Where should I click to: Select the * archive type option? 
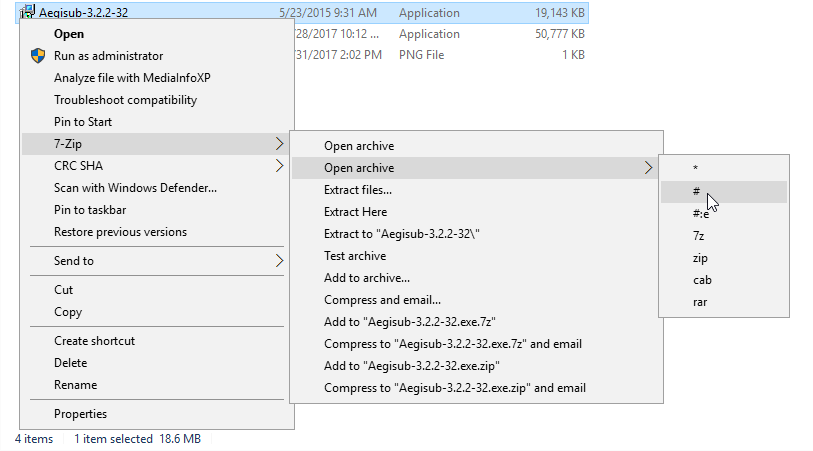click(x=695, y=168)
